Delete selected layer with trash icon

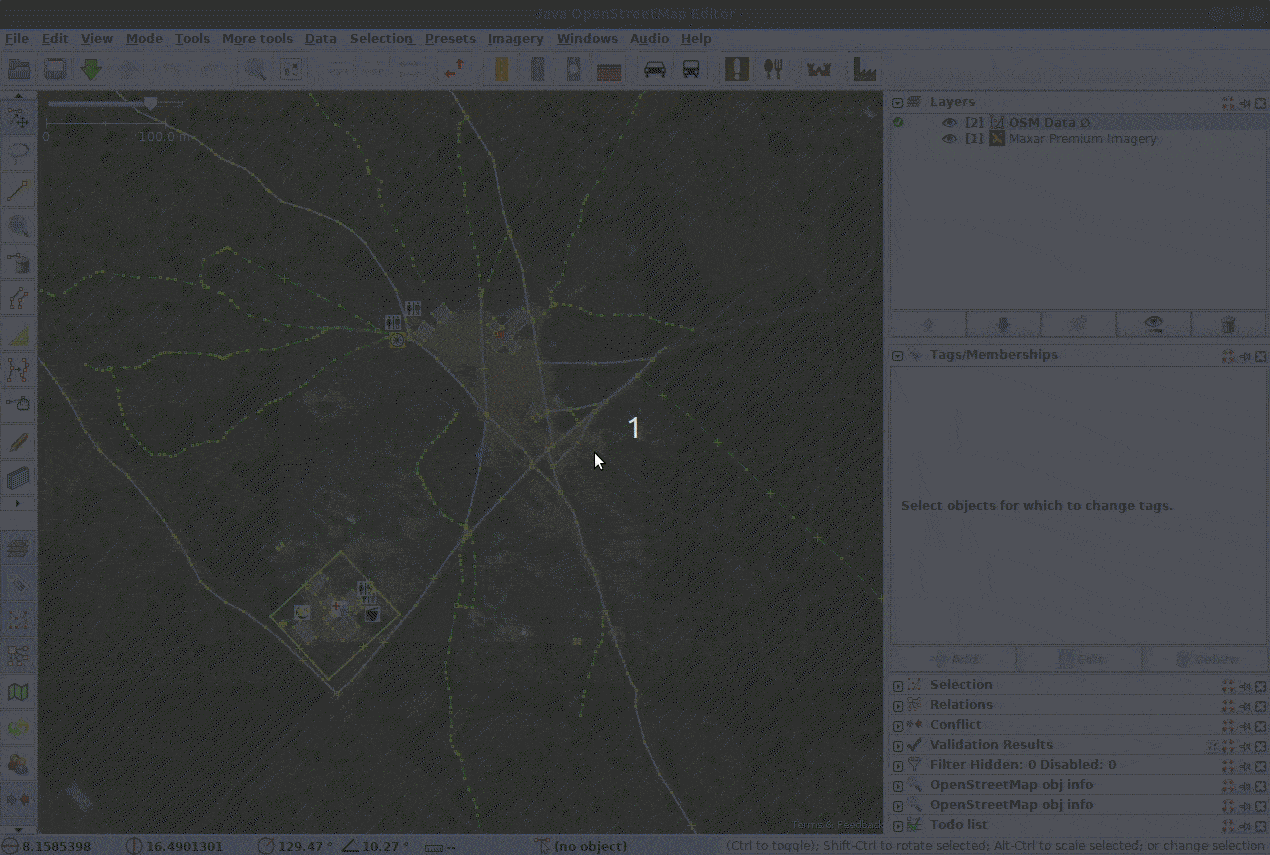point(1228,324)
